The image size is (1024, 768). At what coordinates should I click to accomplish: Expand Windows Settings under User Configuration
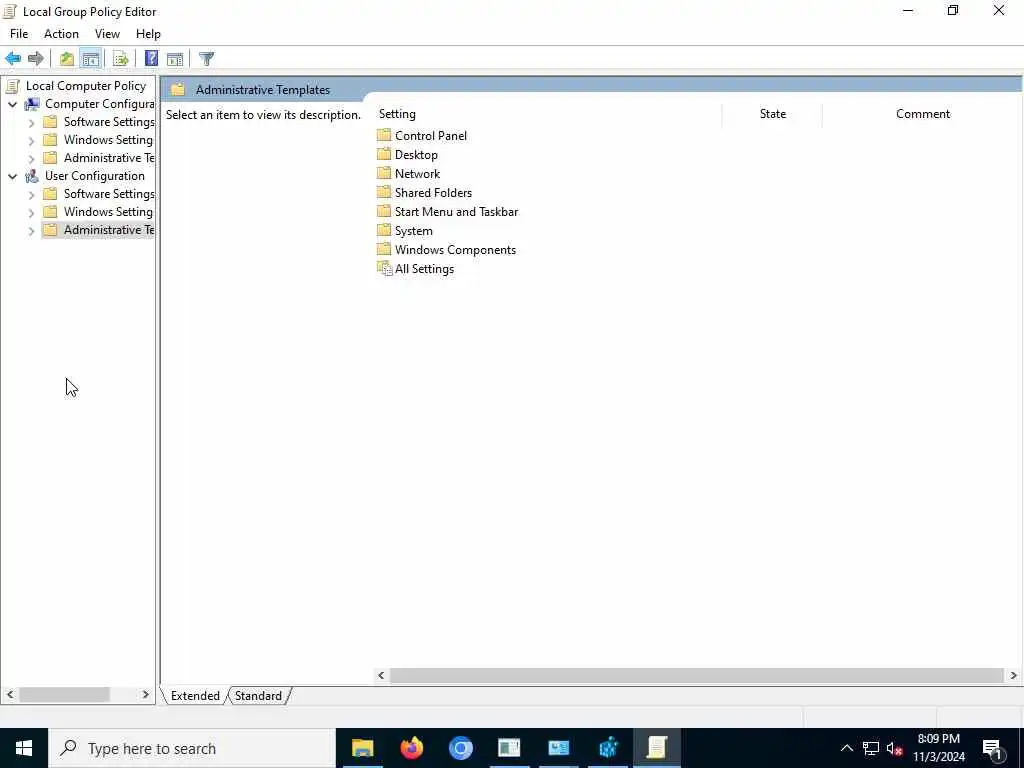tap(31, 212)
